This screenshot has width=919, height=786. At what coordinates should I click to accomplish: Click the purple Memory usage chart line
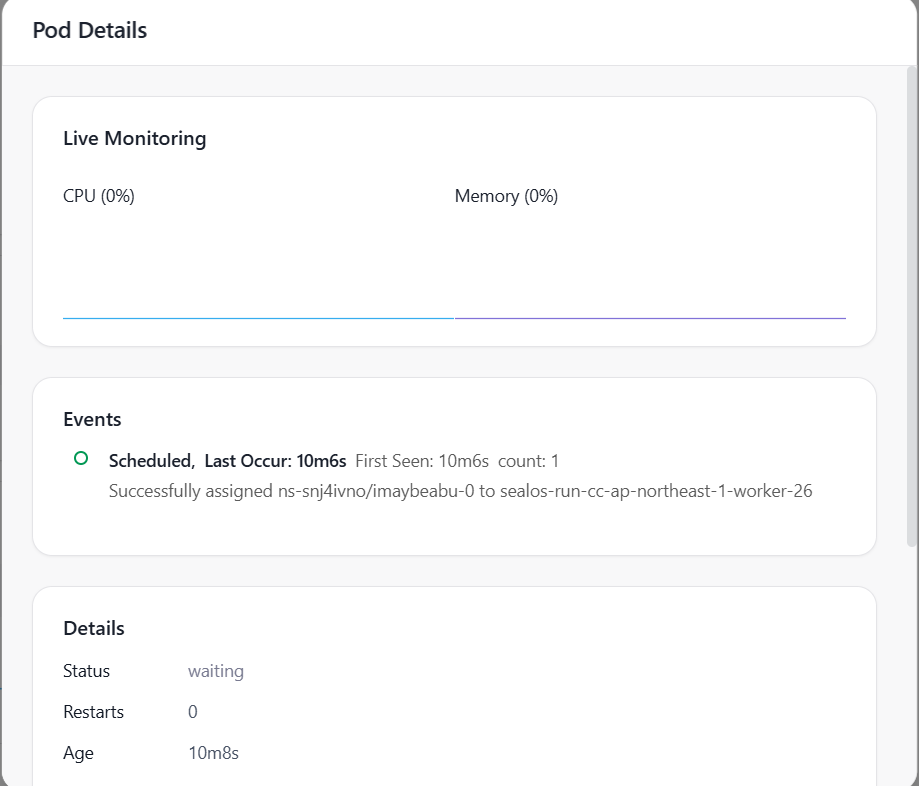[x=650, y=318]
